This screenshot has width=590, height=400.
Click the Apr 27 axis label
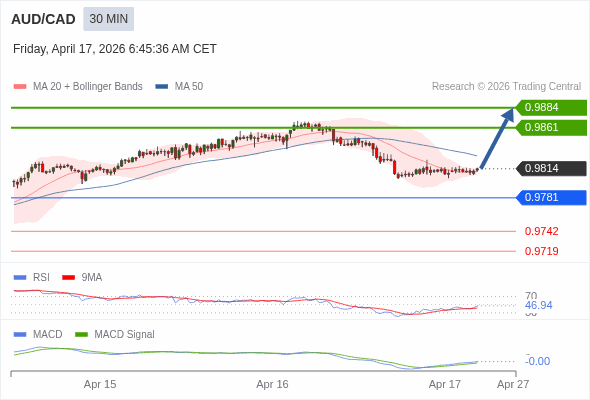(513, 385)
